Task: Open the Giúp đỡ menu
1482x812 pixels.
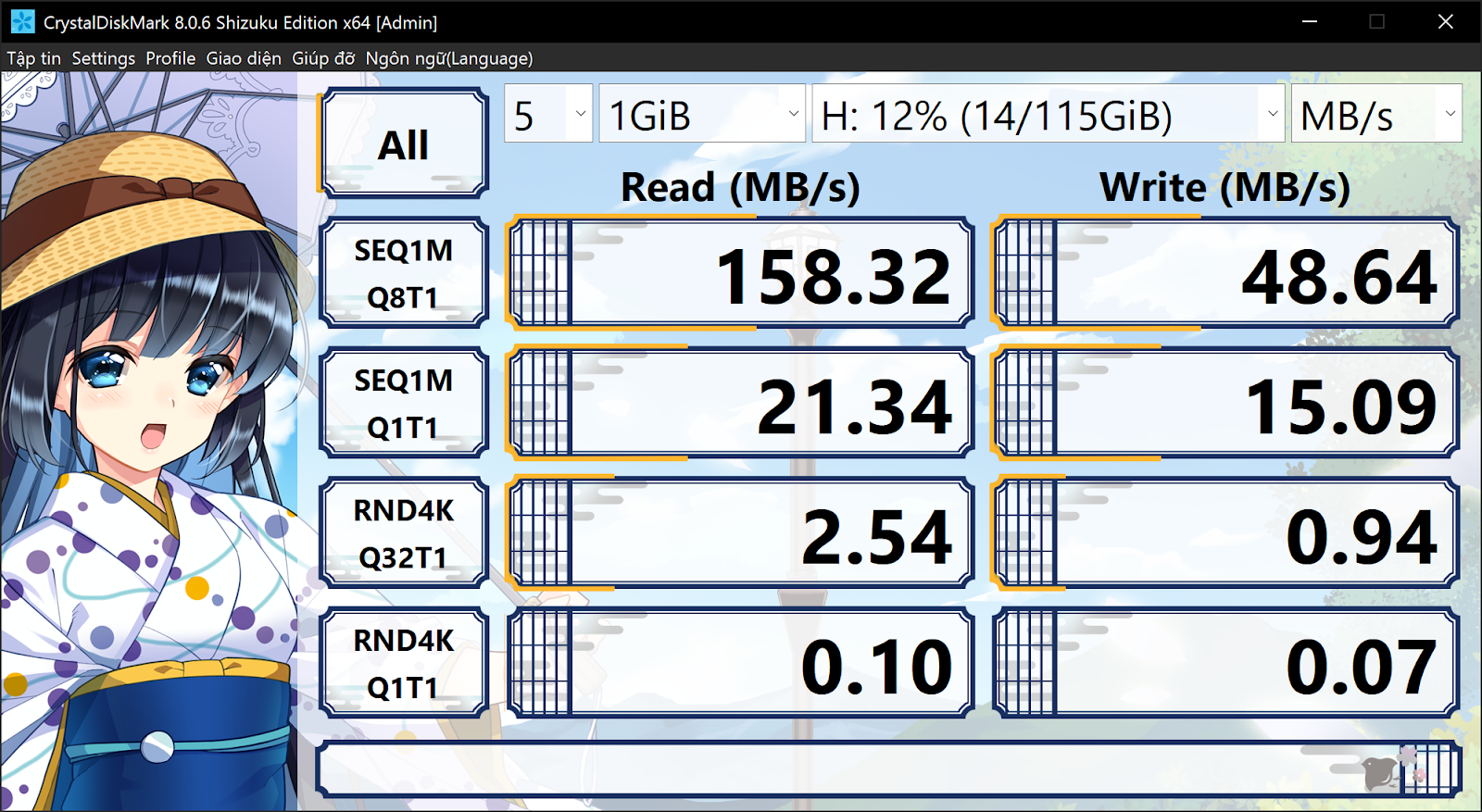Action: (x=323, y=58)
